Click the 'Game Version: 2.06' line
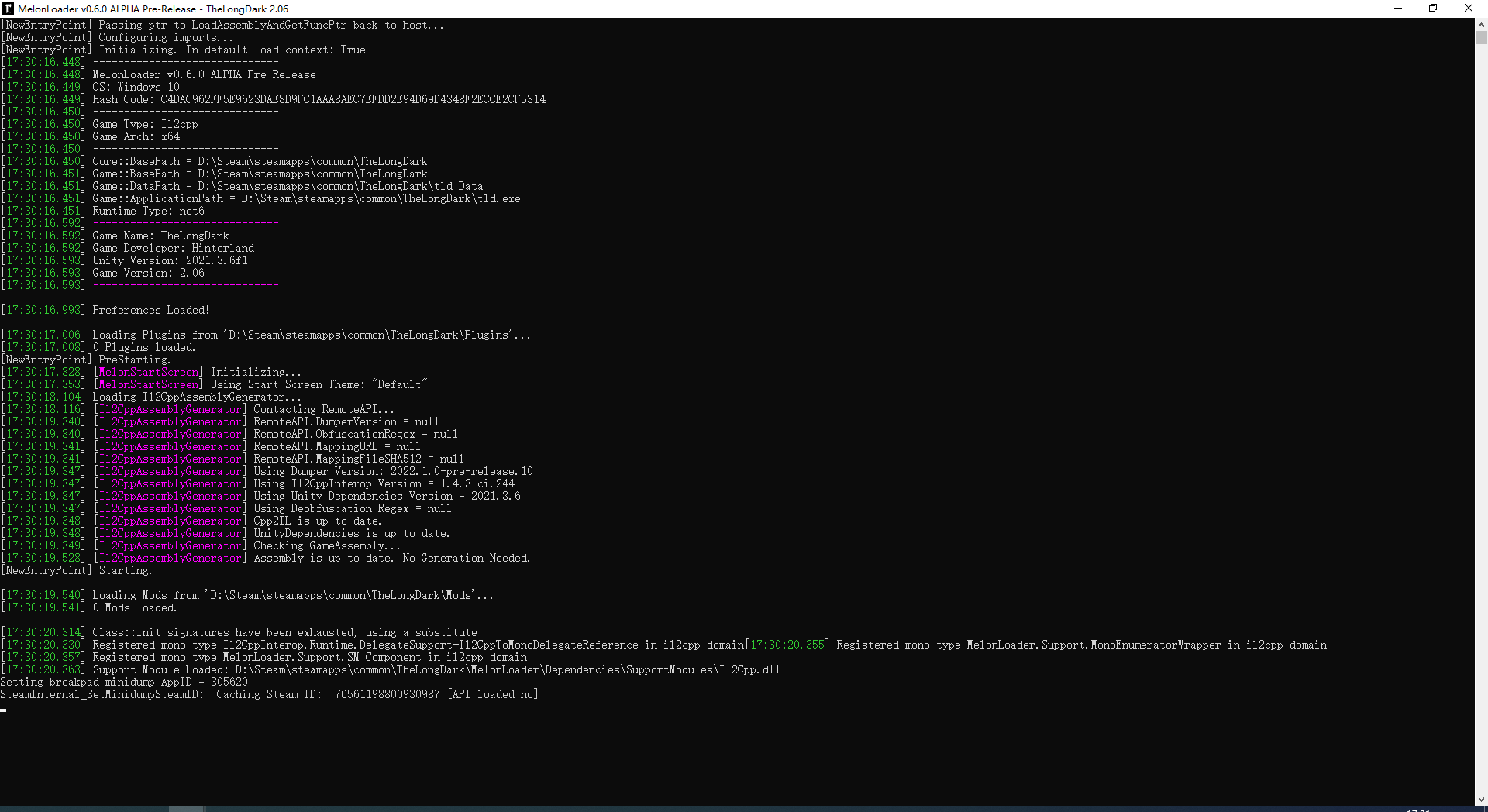This screenshot has height=812, width=1488. pos(103,273)
